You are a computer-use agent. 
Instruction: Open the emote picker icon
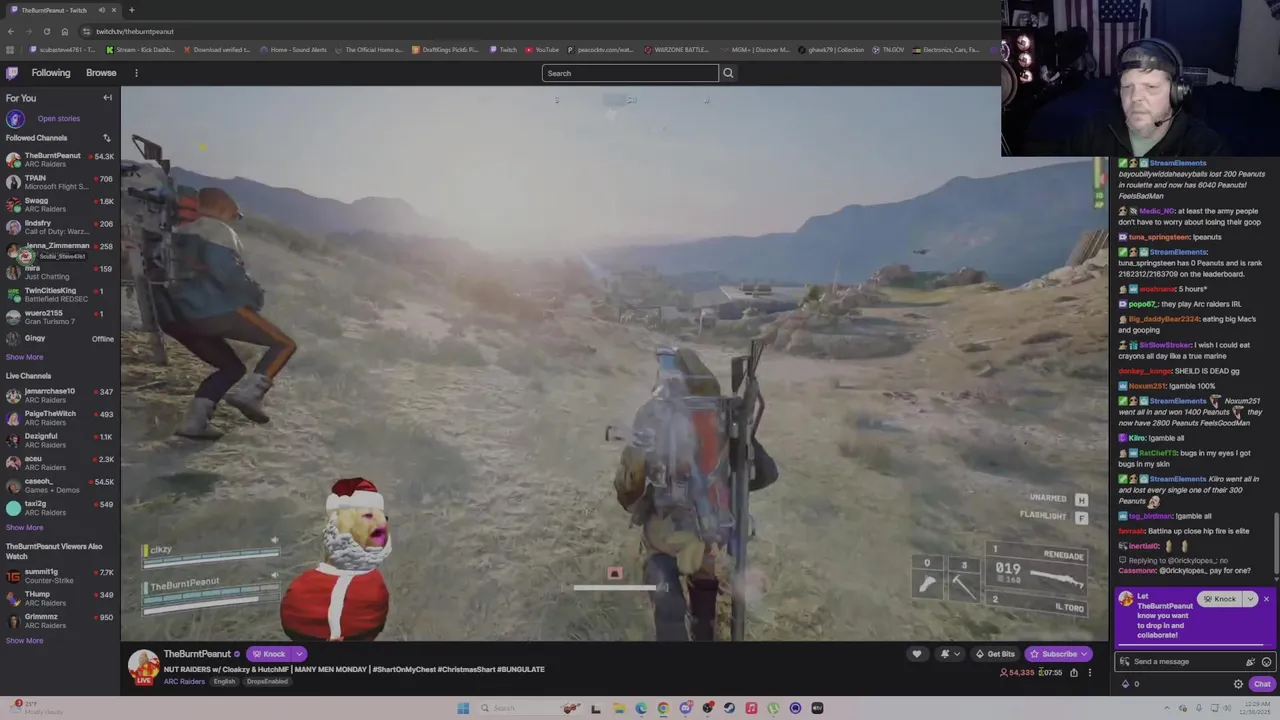coord(1266,662)
